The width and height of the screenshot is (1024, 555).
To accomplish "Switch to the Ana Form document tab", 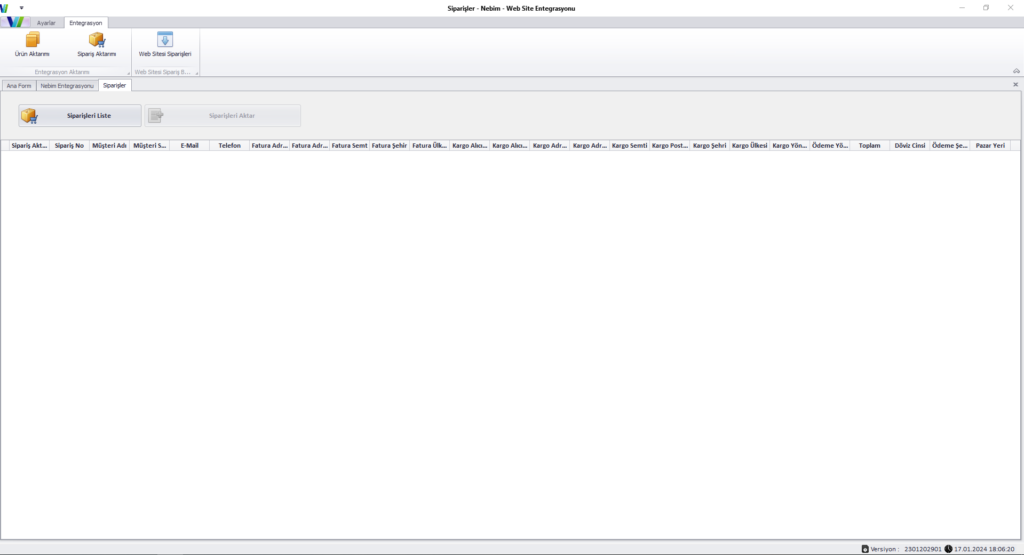I will point(19,86).
